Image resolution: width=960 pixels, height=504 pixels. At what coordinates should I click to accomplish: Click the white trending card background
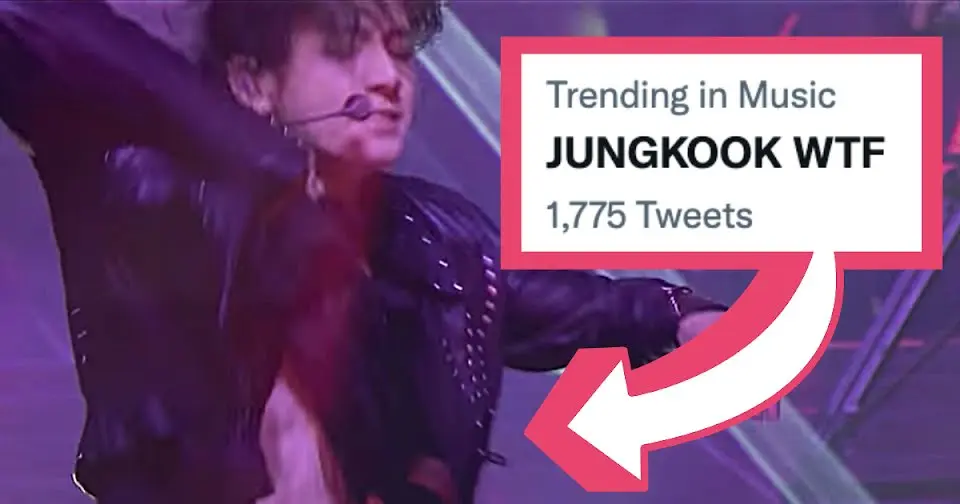(x=721, y=153)
